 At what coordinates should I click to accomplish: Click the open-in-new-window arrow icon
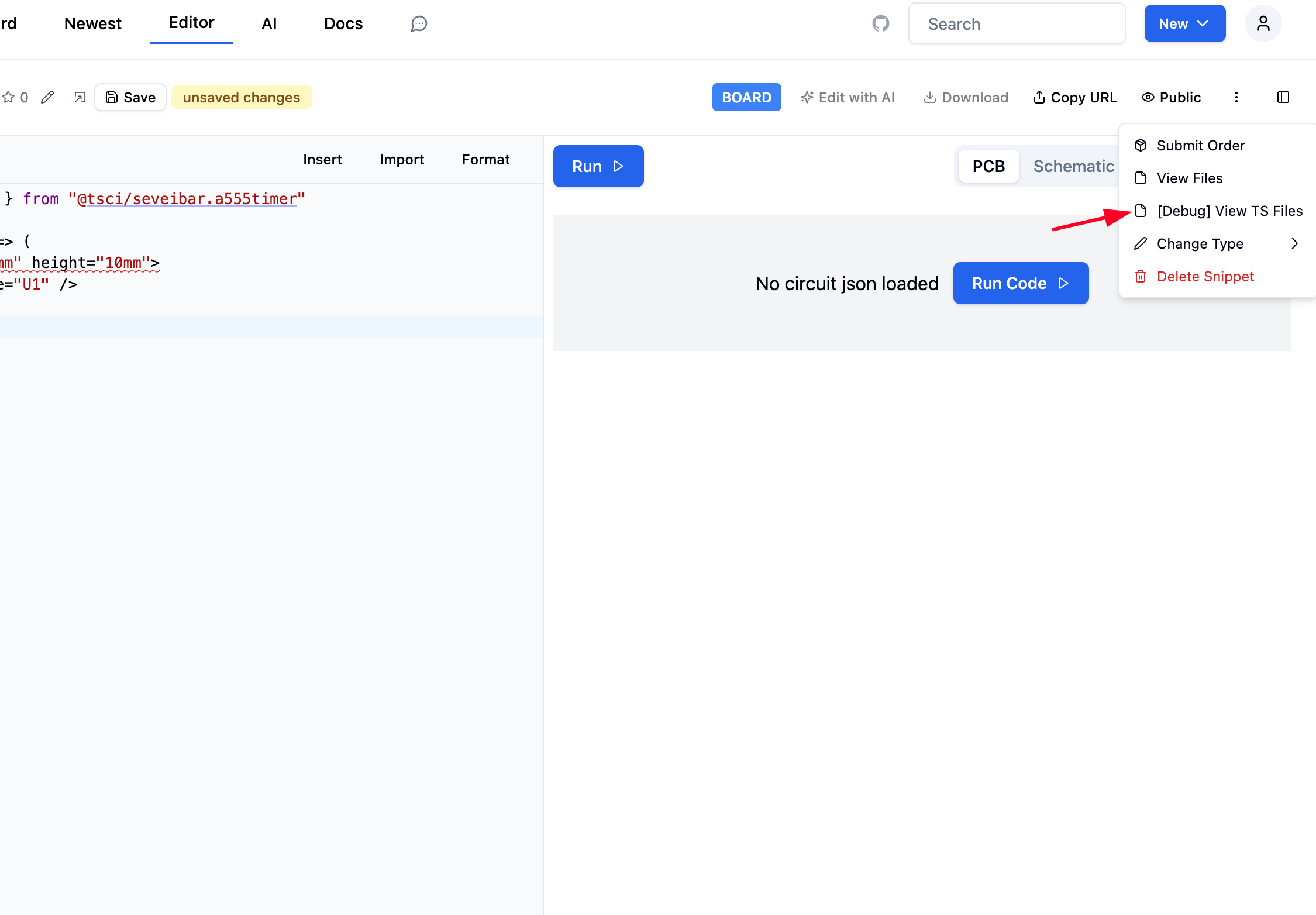[80, 97]
